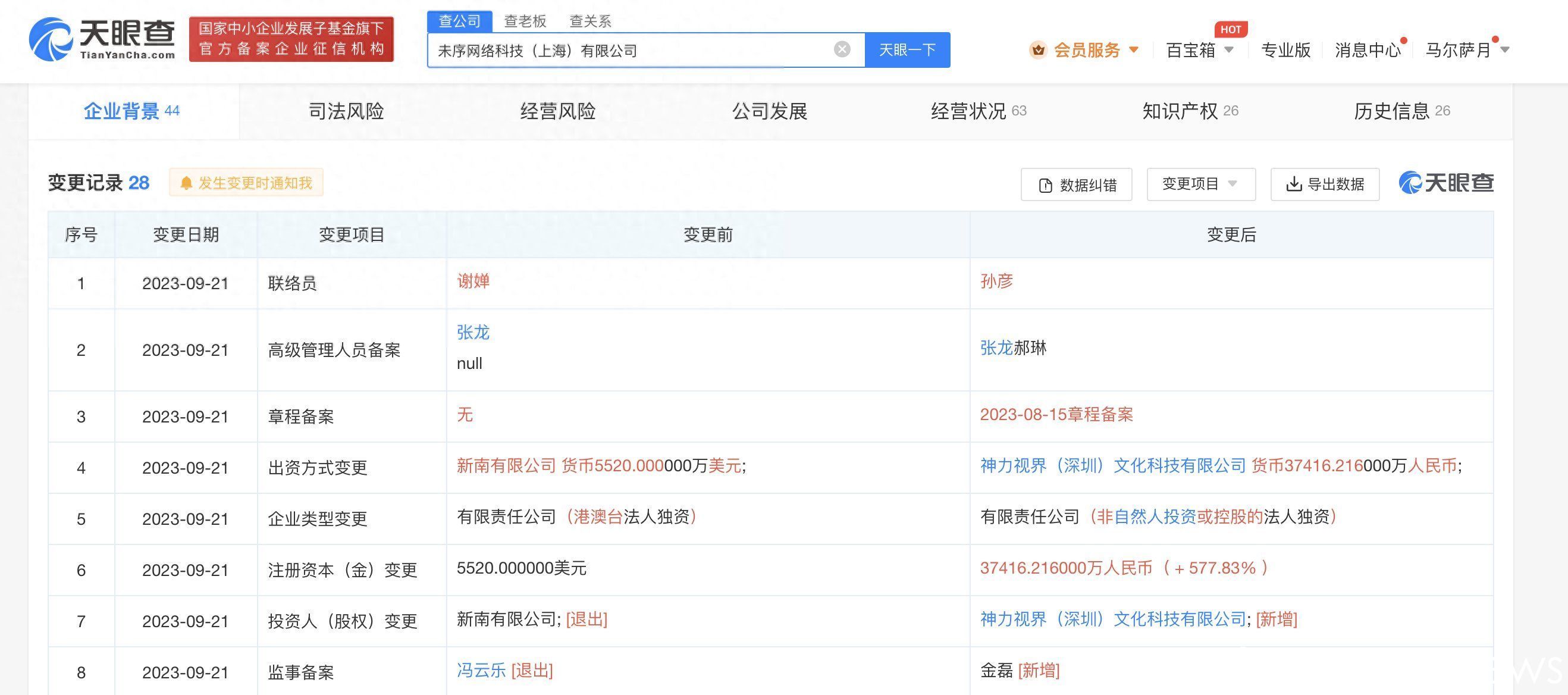Open 张龙 link in 变更后 column
Screen dimensions: 1568x695
pyautogui.click(x=996, y=348)
